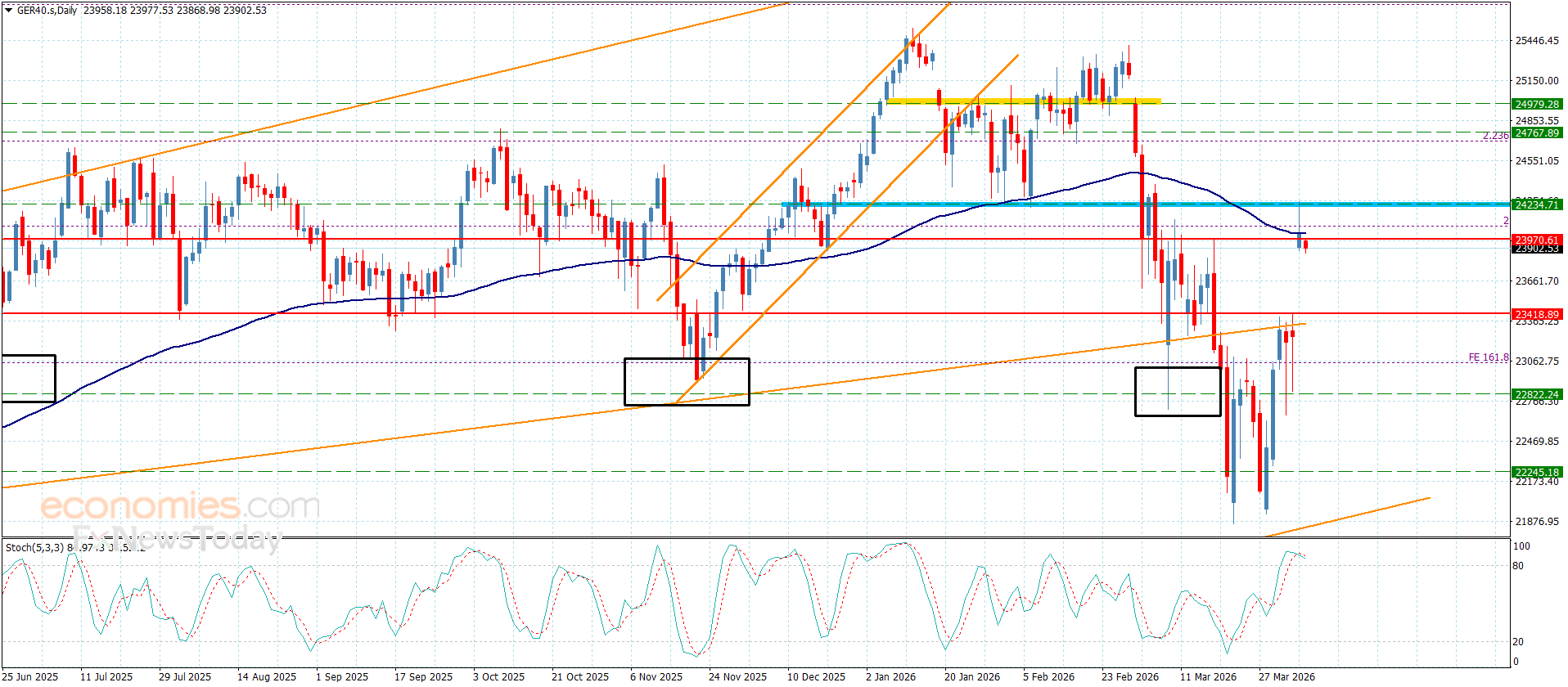
Task: Select the black rectangle near 6 Nov 2025
Action: [687, 382]
